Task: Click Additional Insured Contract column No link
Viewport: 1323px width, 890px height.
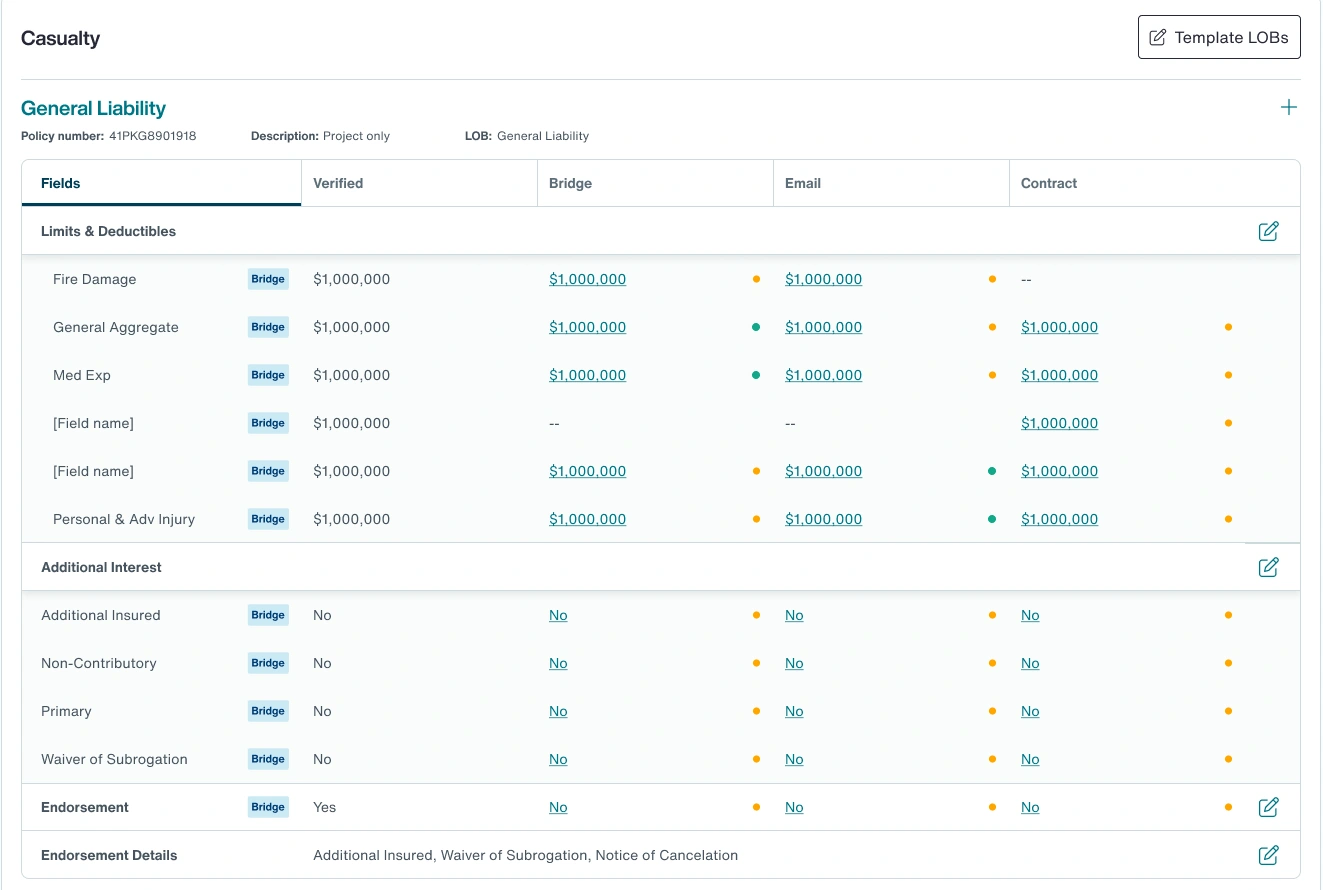Action: pos(1030,615)
